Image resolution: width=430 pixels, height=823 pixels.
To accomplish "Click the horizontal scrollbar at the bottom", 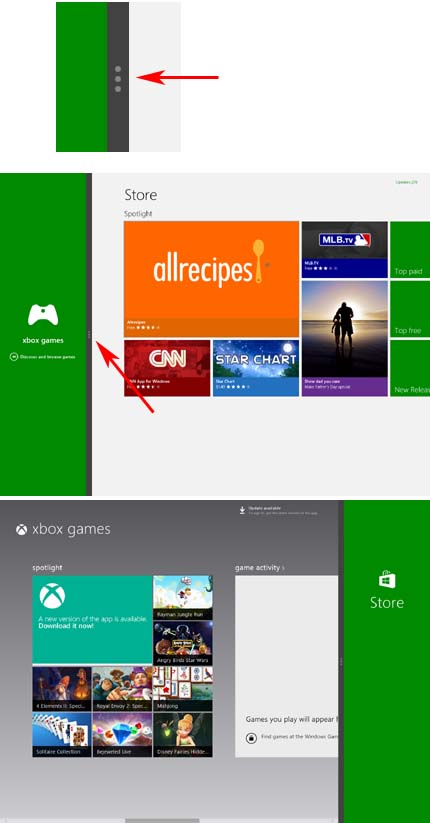I will (x=162, y=820).
